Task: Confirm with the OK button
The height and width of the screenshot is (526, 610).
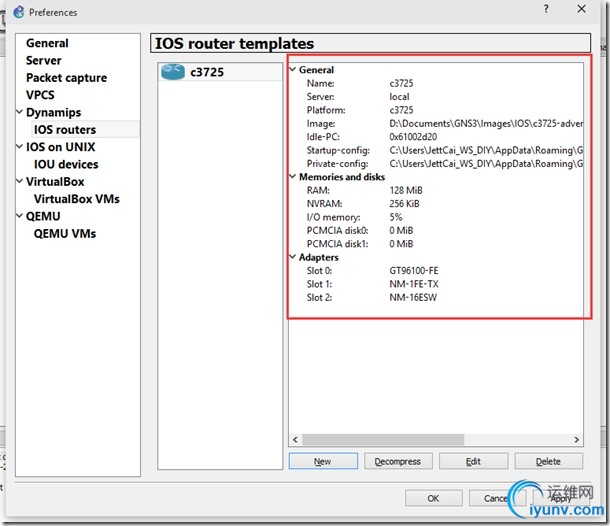Action: tap(433, 498)
